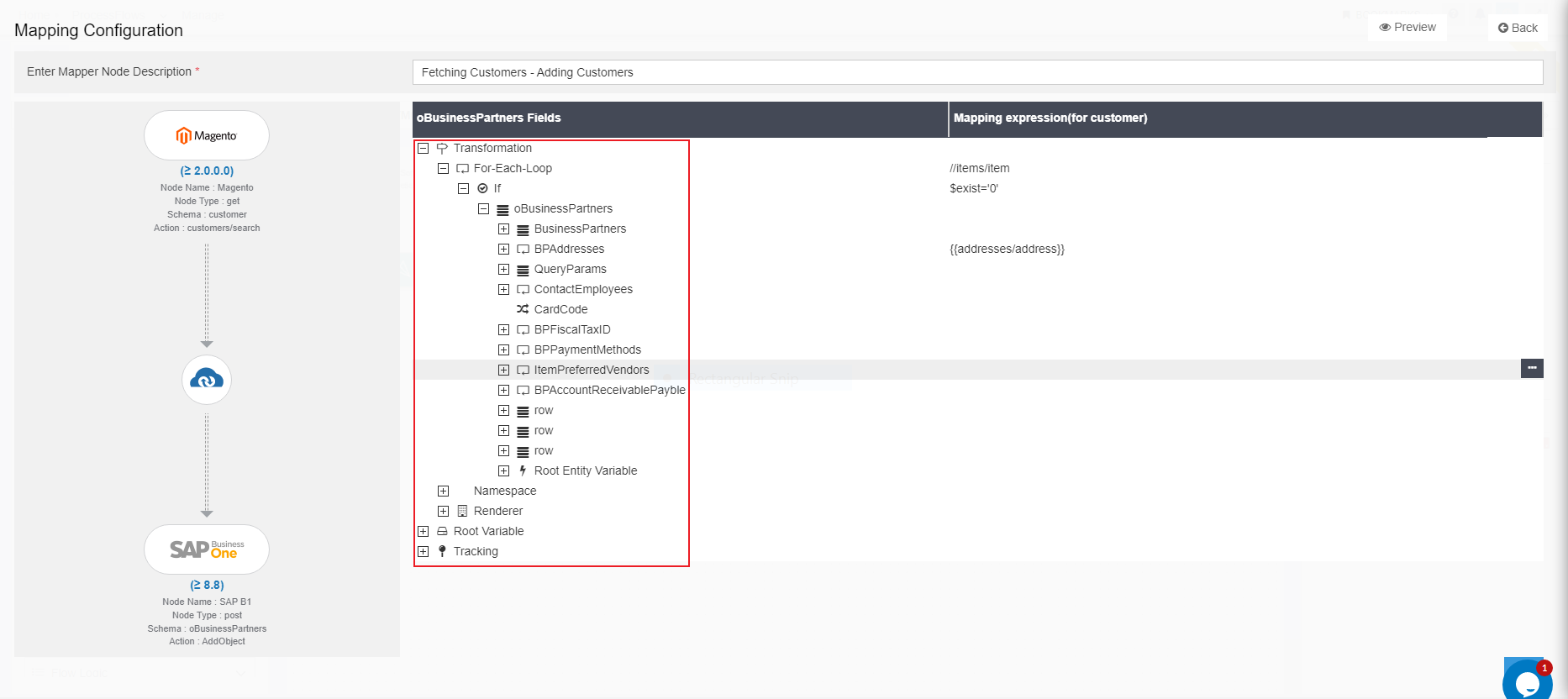
Task: Click the Preview button
Action: (x=1408, y=27)
